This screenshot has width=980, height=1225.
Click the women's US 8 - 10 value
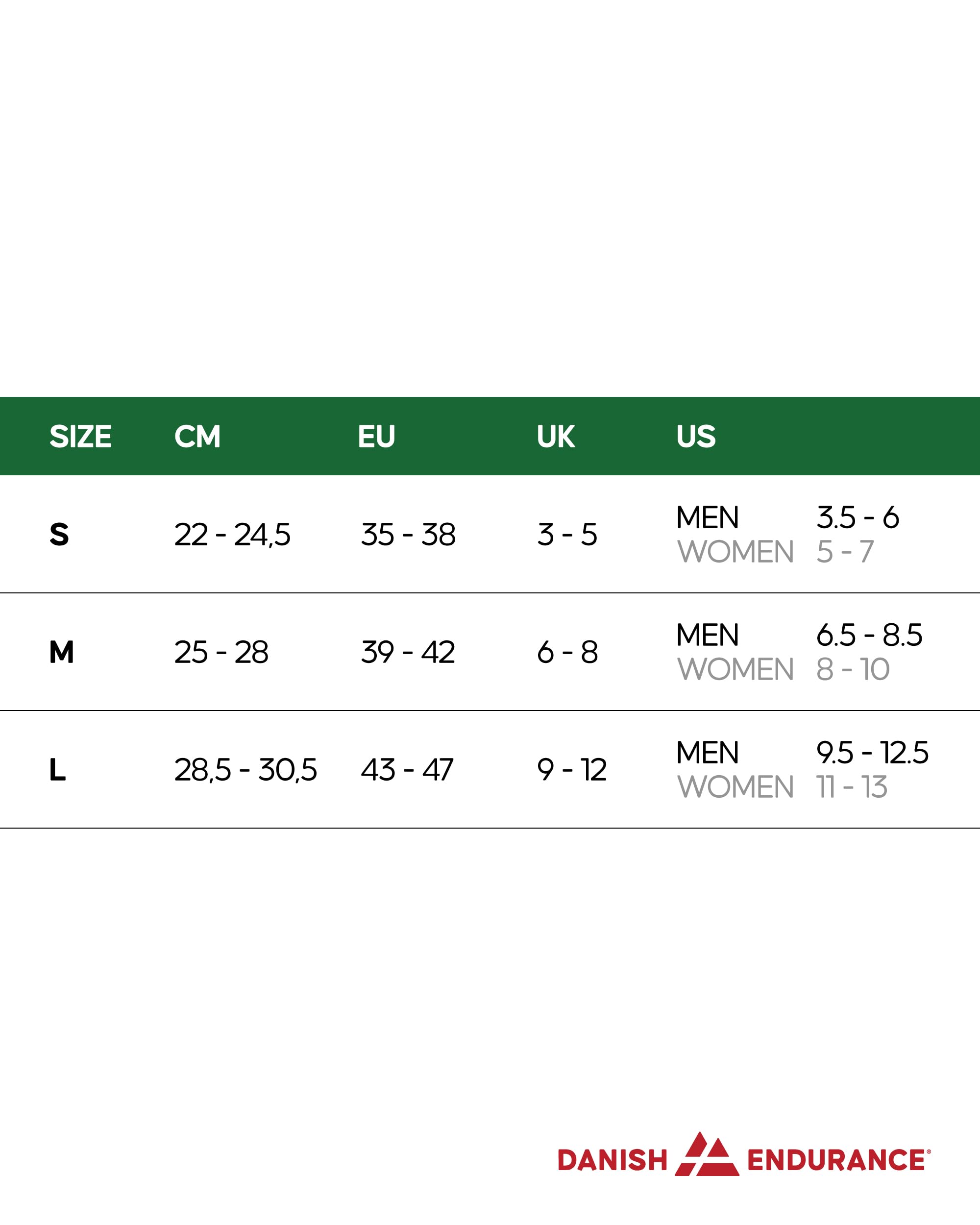(x=853, y=669)
